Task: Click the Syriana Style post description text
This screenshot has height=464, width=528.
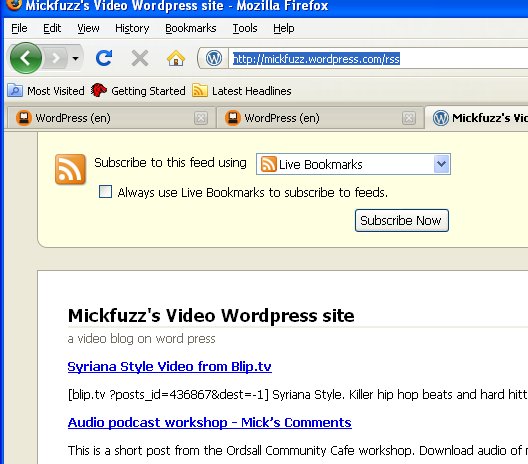Action: 298,395
